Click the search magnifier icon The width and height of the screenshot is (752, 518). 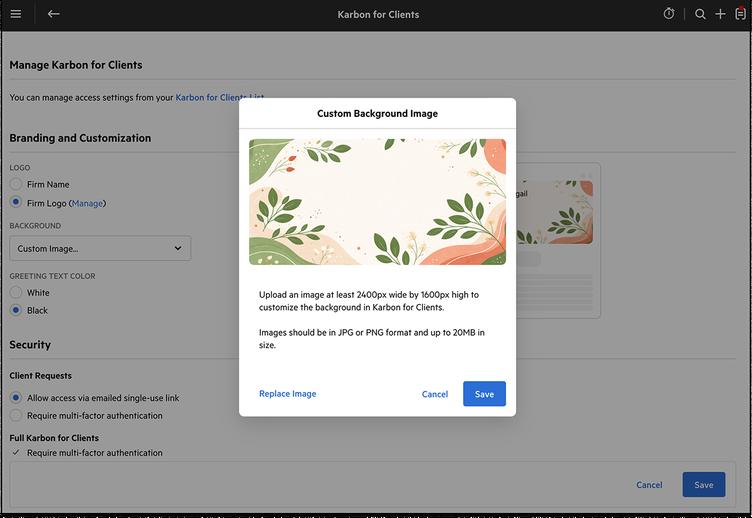pos(700,14)
